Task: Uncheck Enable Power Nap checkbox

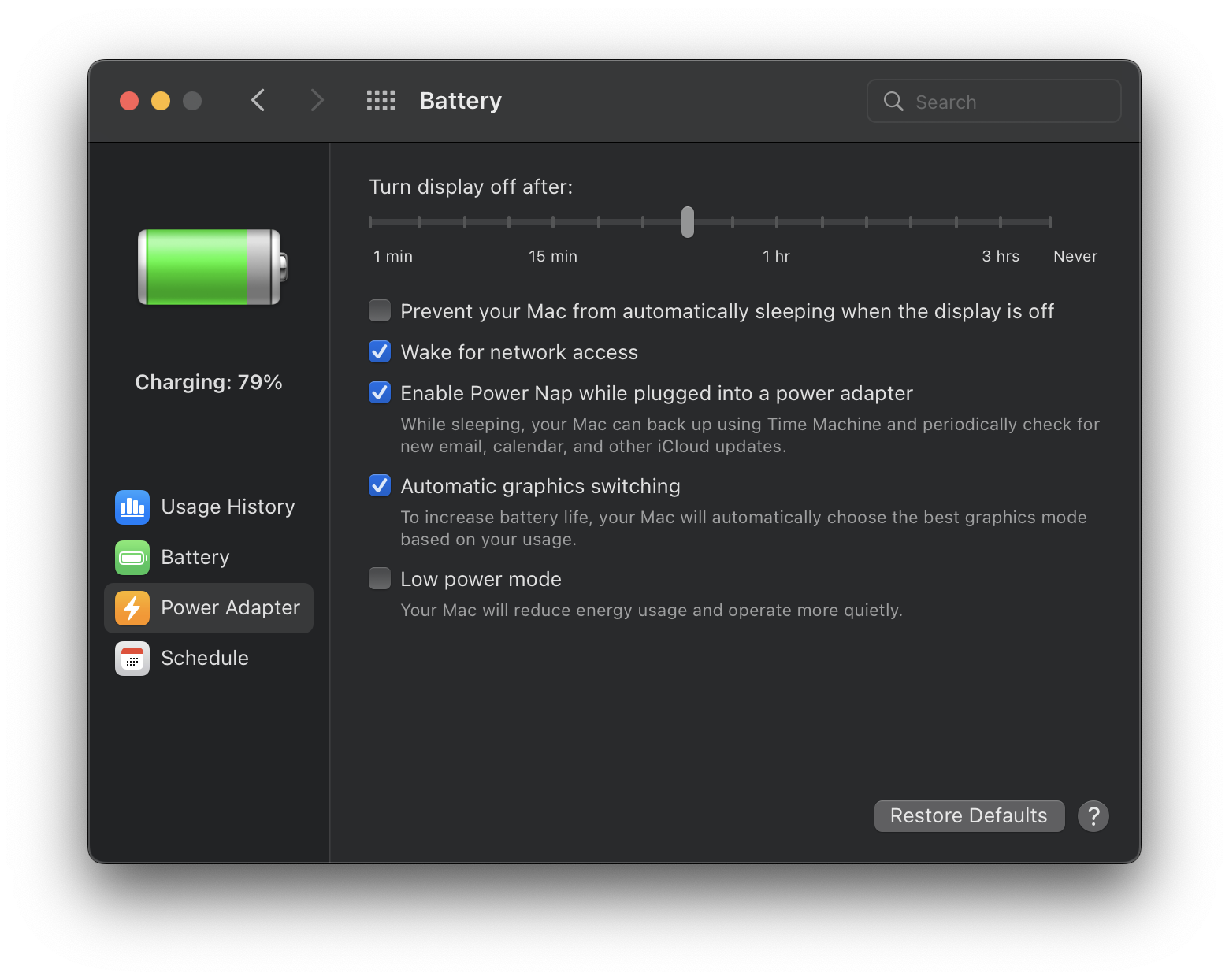Action: click(380, 393)
